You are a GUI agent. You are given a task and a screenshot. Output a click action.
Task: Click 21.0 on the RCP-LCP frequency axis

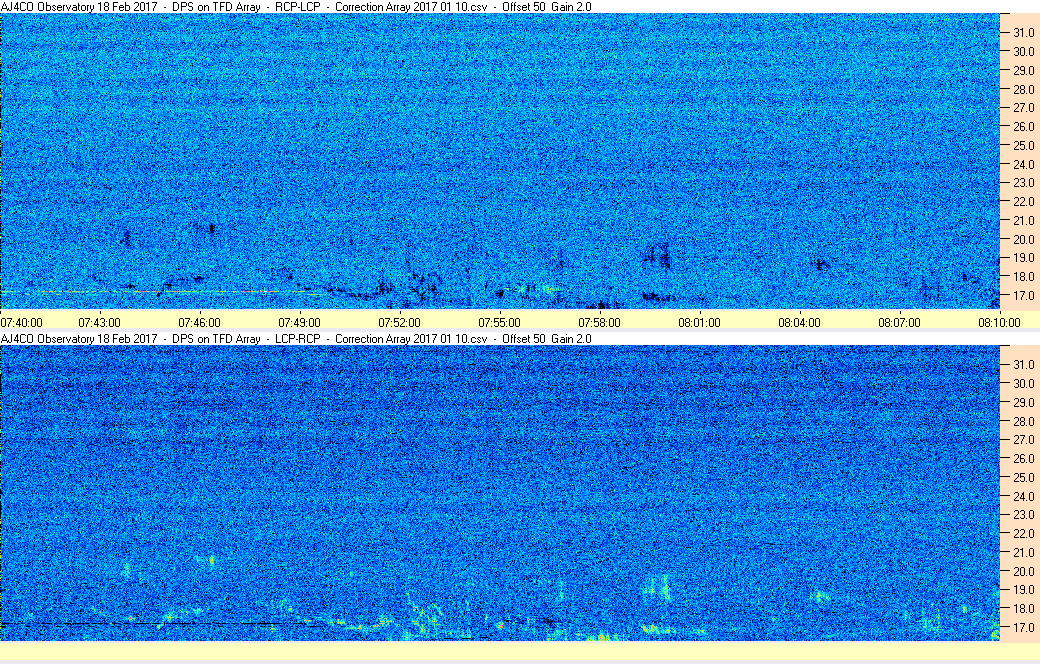tap(1023, 221)
